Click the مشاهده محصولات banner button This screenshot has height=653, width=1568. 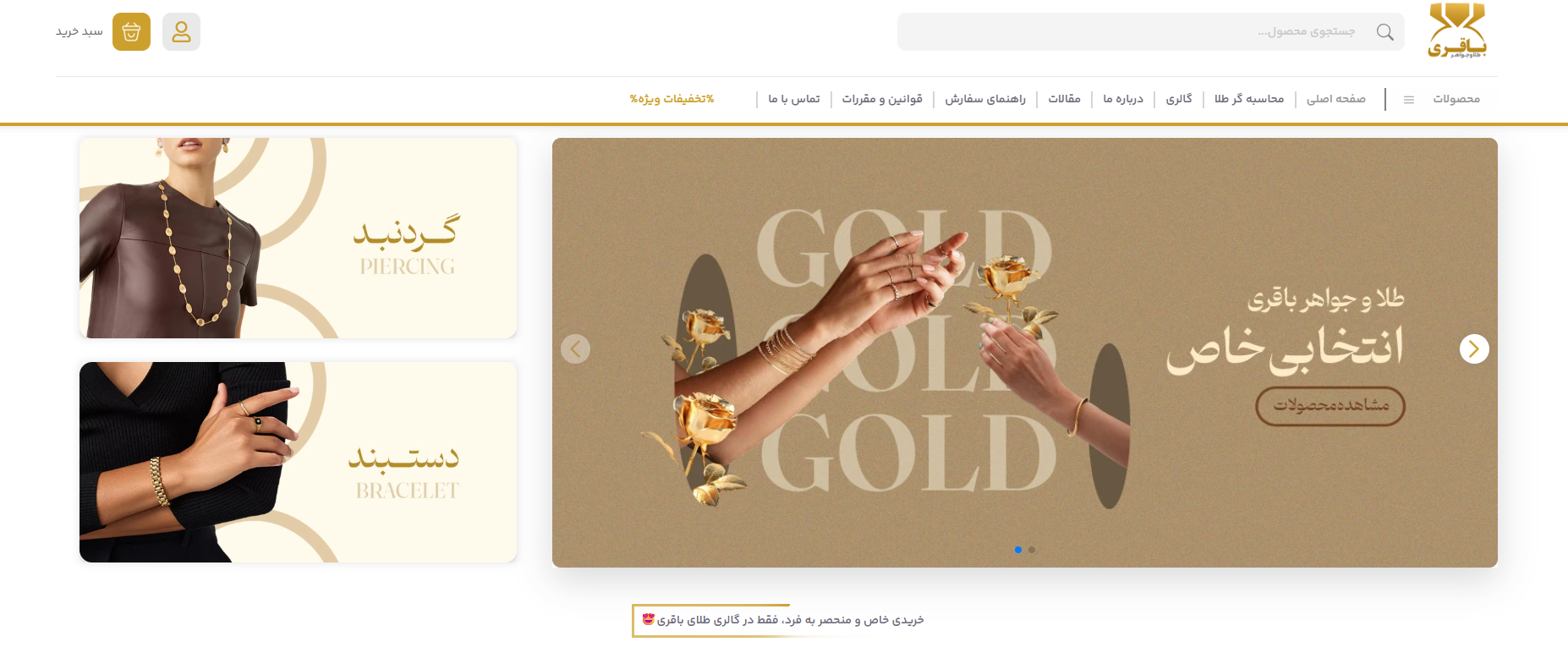1331,406
